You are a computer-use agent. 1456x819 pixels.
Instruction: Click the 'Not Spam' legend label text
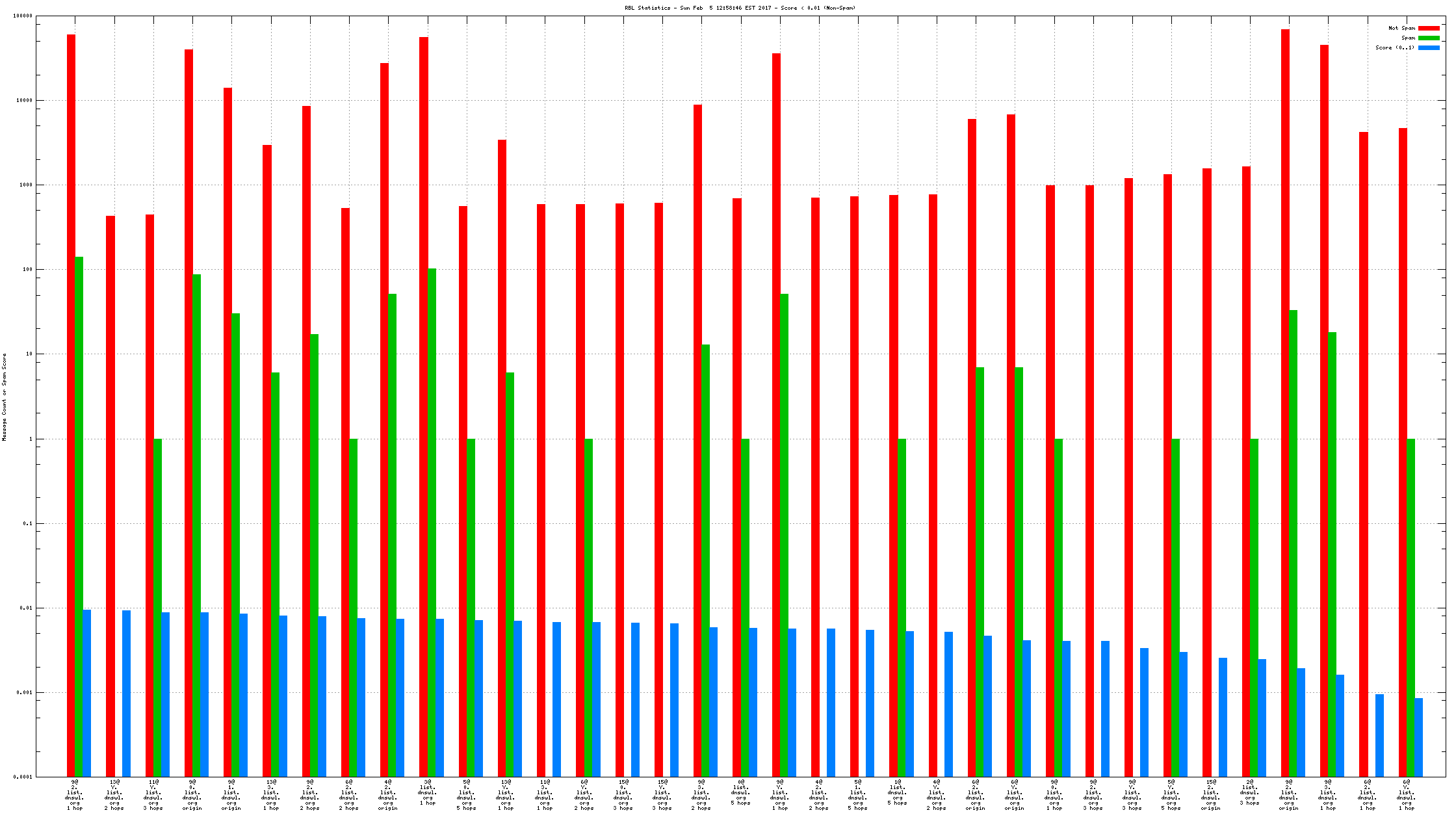tap(1401, 28)
